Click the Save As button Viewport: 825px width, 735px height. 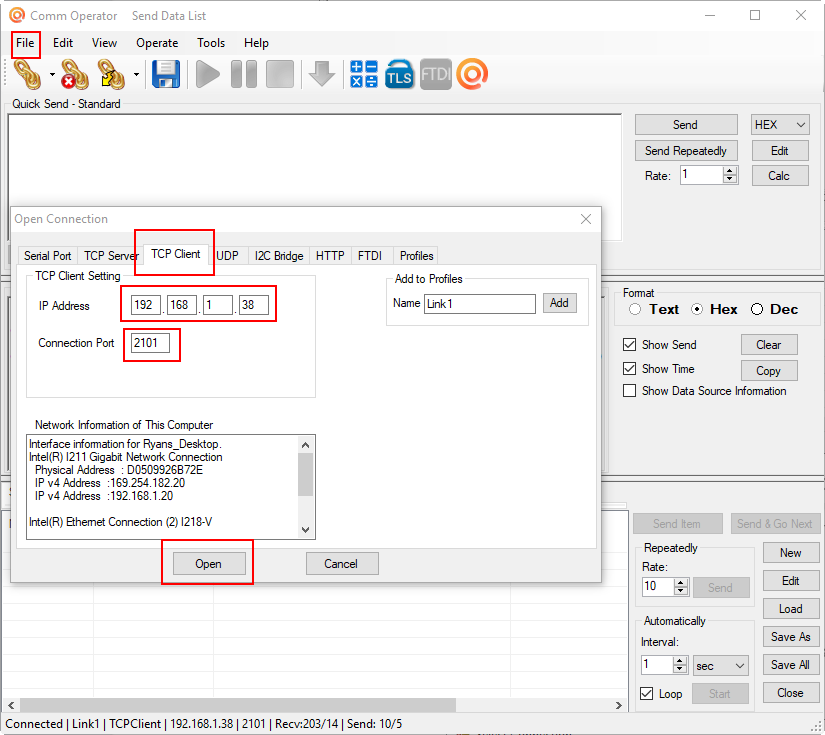point(791,637)
